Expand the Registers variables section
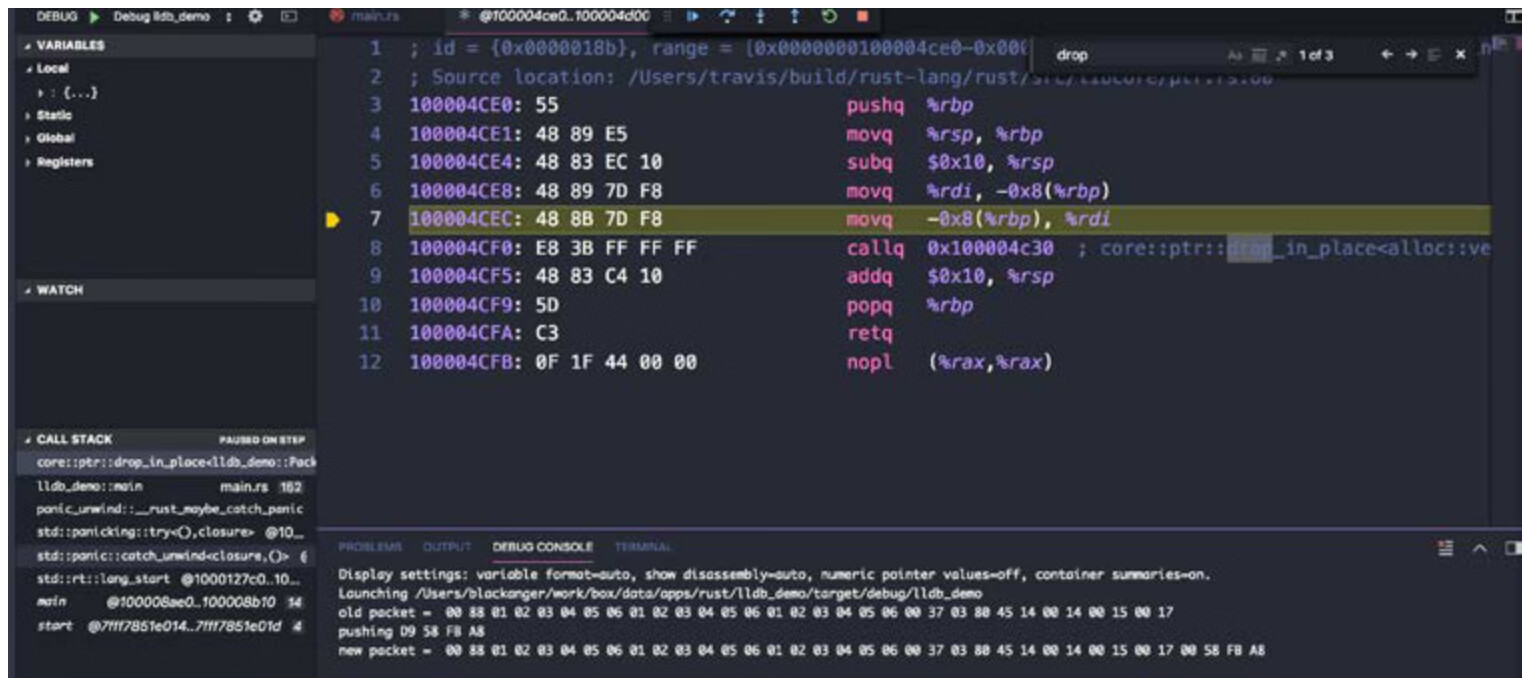 click(x=64, y=162)
